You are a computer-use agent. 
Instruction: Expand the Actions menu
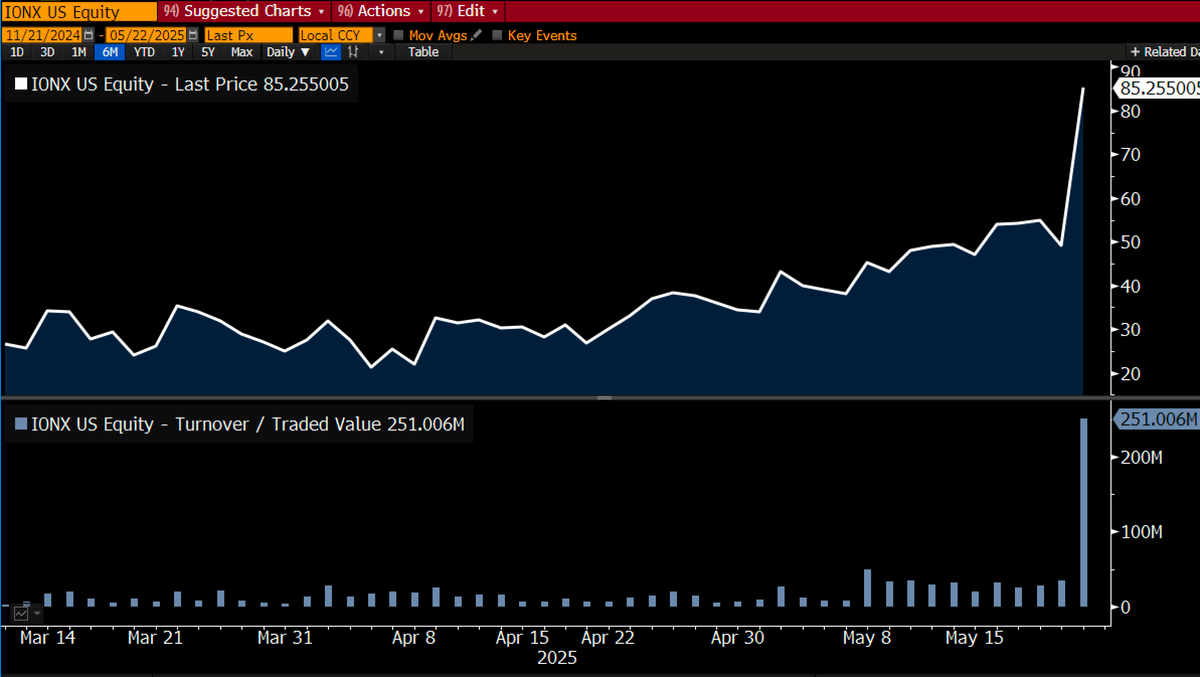(x=379, y=11)
